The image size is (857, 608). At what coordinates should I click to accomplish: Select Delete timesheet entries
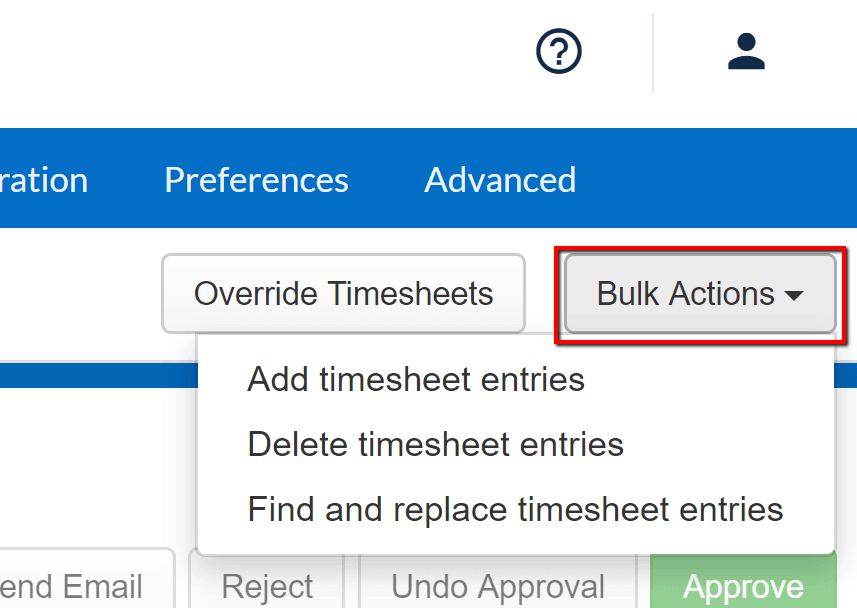435,444
